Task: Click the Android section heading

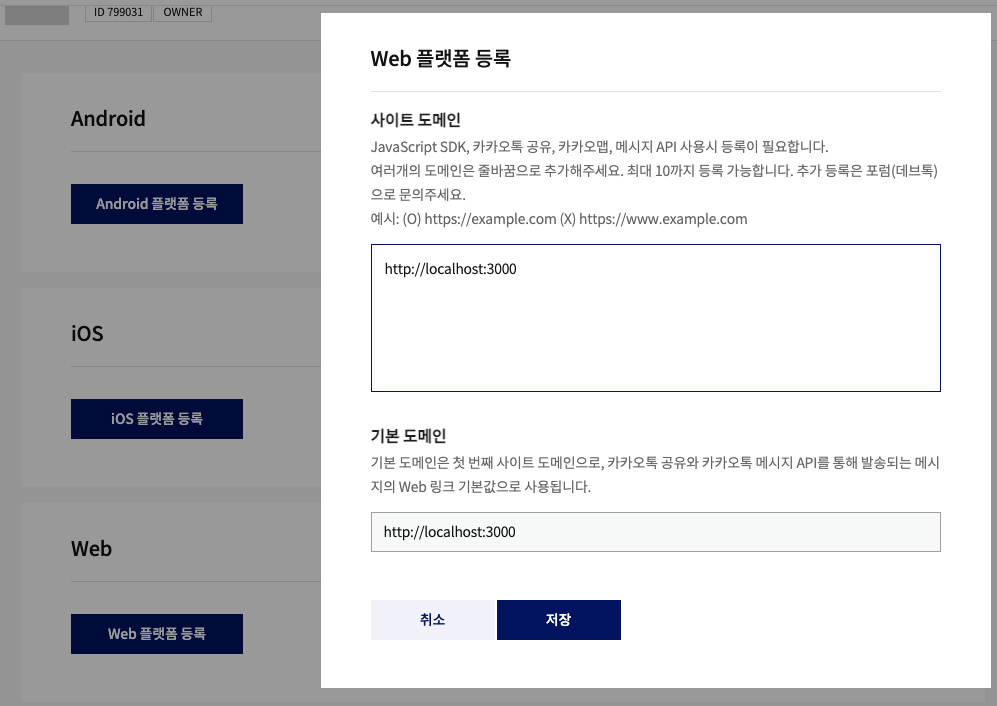Action: pyautogui.click(x=108, y=119)
